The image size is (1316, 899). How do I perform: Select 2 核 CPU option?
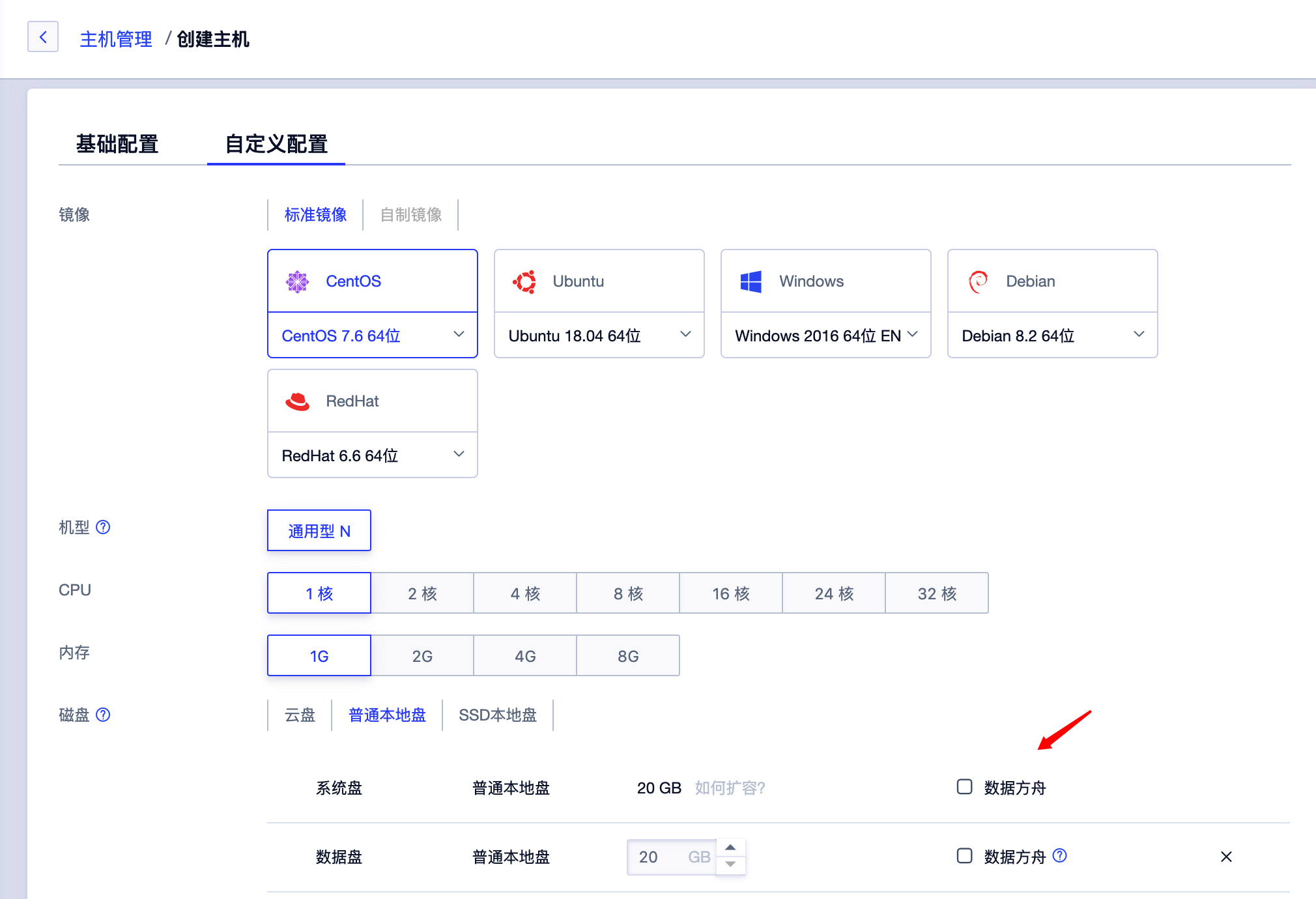coord(422,593)
